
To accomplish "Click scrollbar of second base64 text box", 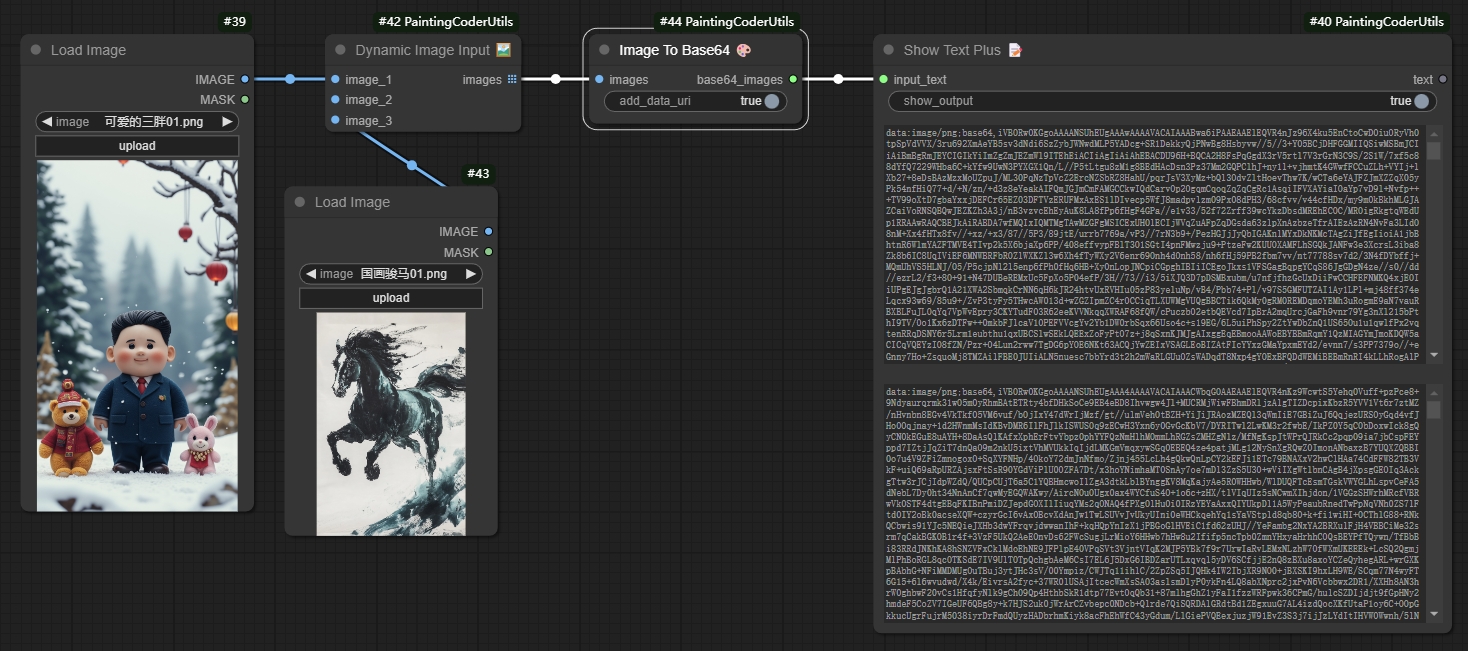I will 1434,410.
